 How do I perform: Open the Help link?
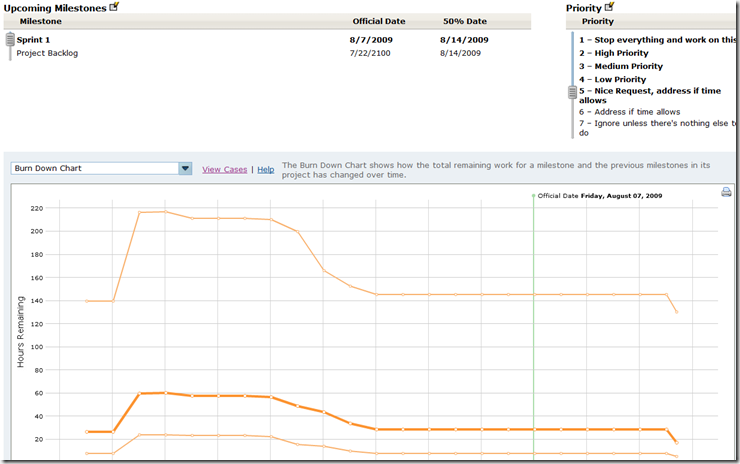(266, 169)
